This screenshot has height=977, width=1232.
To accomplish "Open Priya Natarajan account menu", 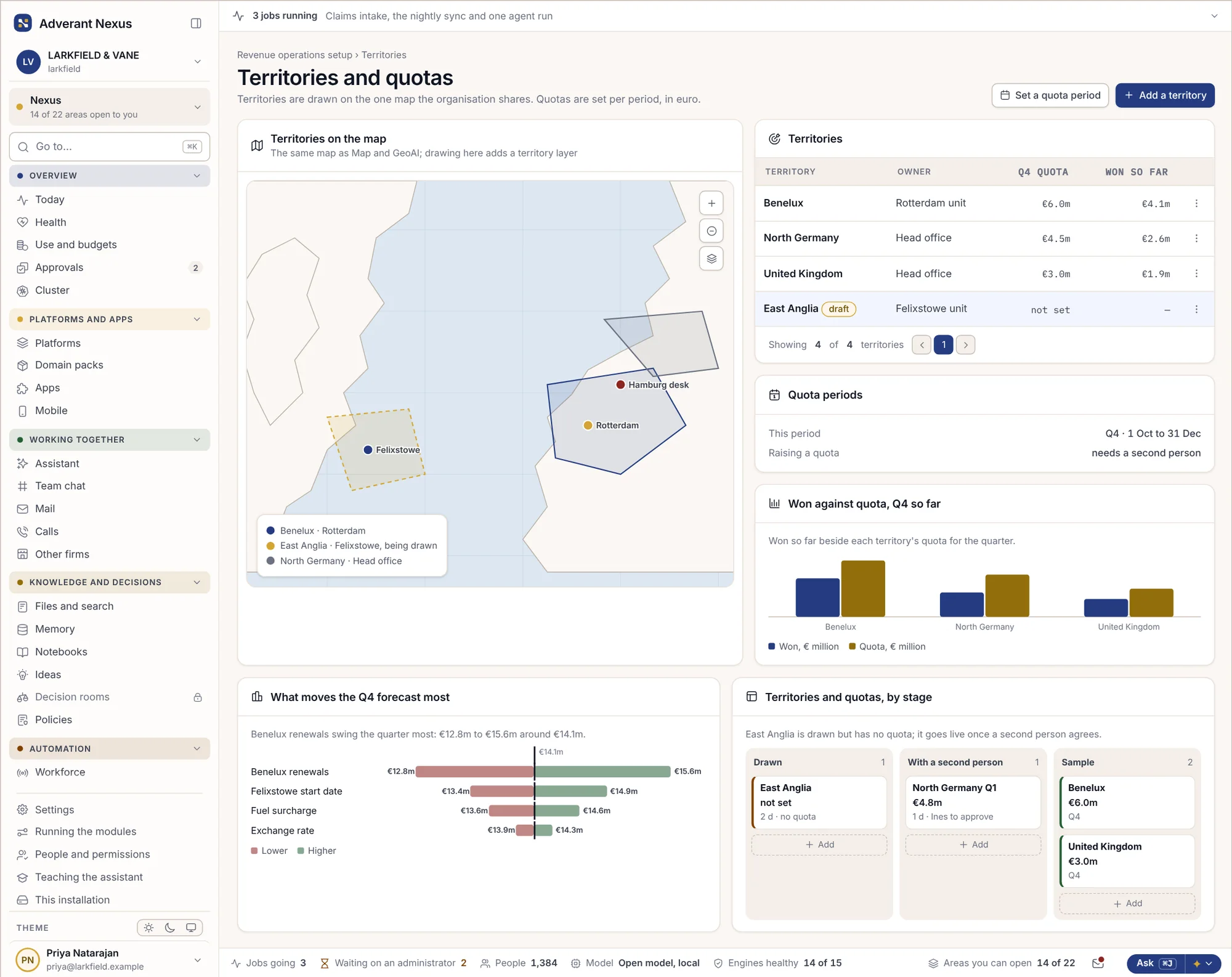I will (x=110, y=959).
